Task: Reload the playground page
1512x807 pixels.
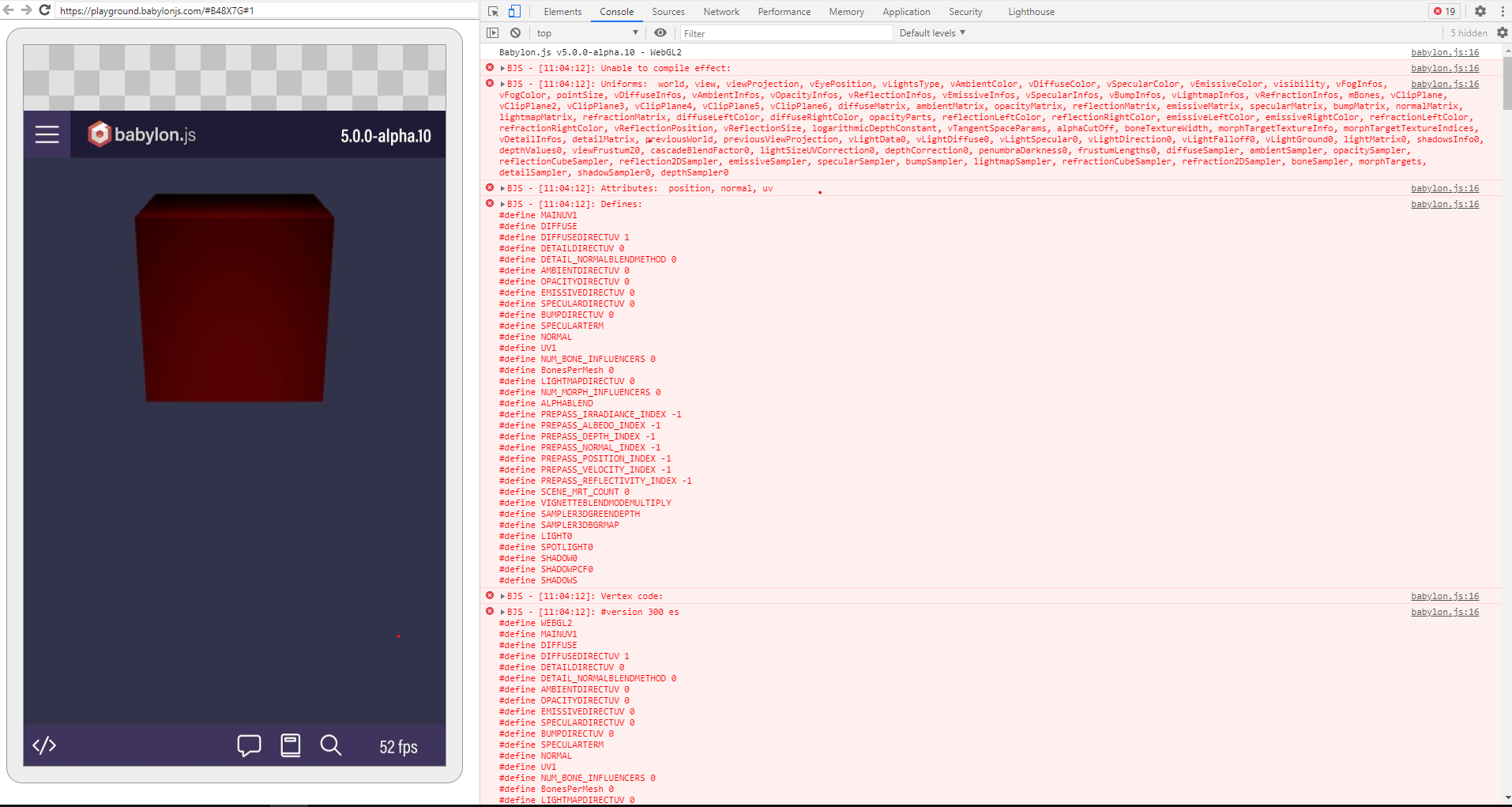Action: [45, 10]
